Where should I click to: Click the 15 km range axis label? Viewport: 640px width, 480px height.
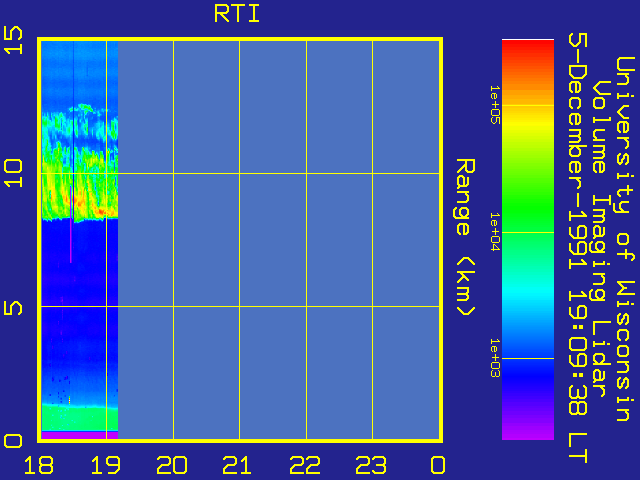(13, 40)
